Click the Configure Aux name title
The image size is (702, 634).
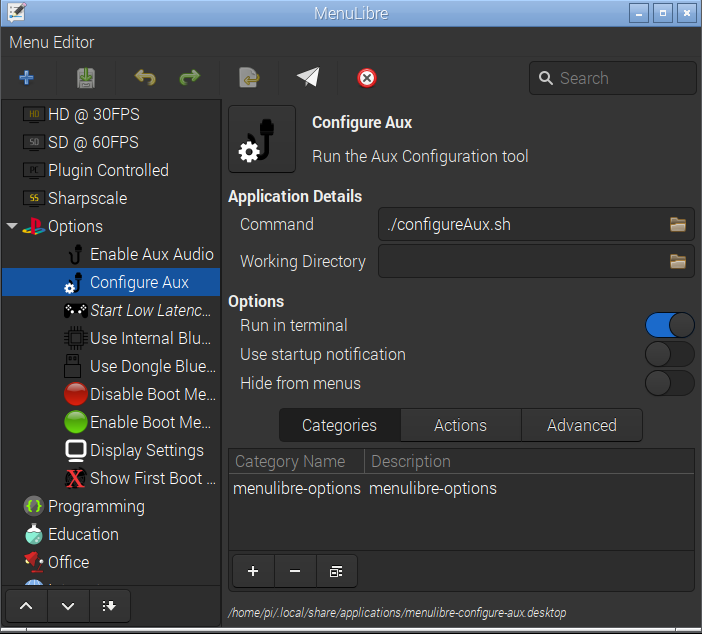(x=362, y=122)
